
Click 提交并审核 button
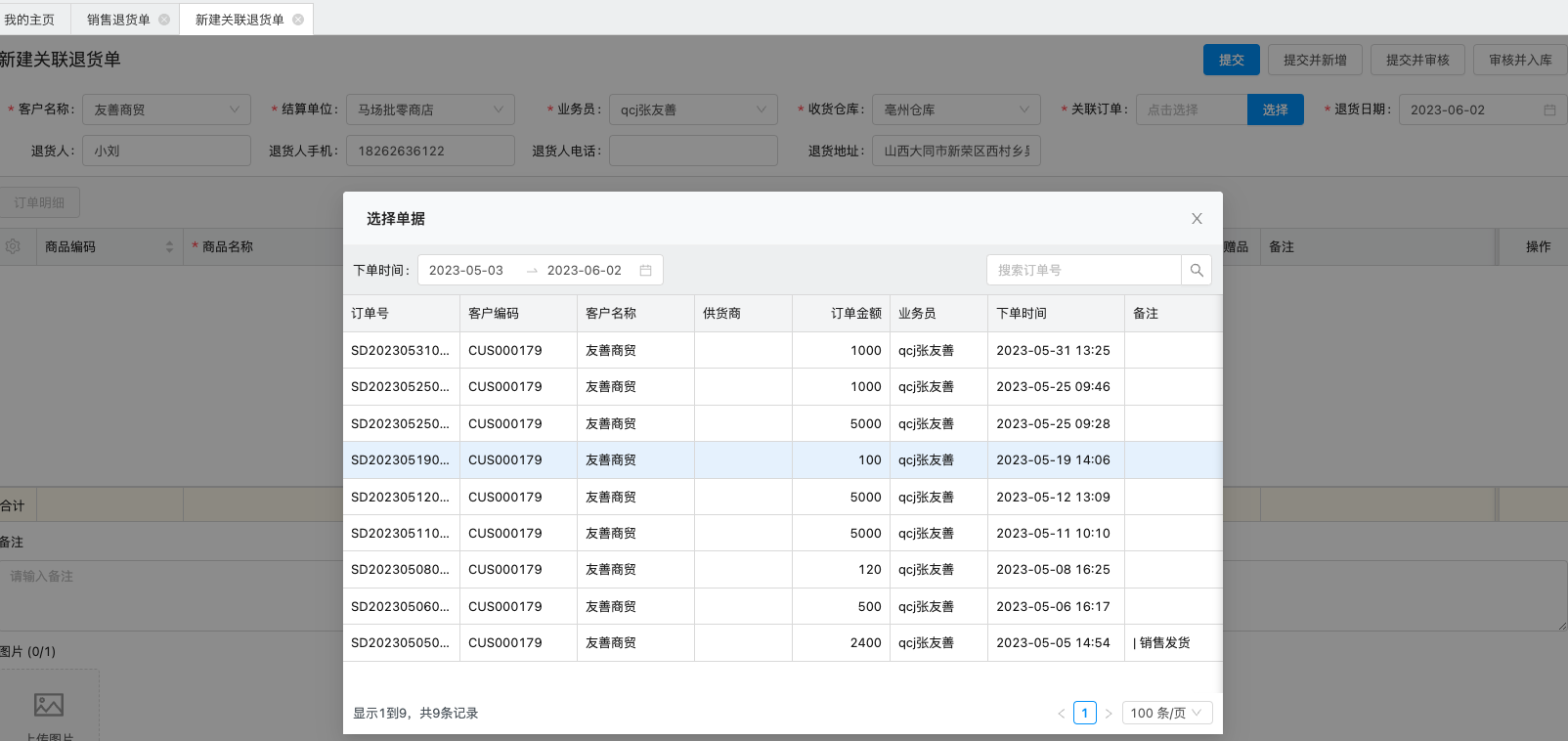[1417, 60]
